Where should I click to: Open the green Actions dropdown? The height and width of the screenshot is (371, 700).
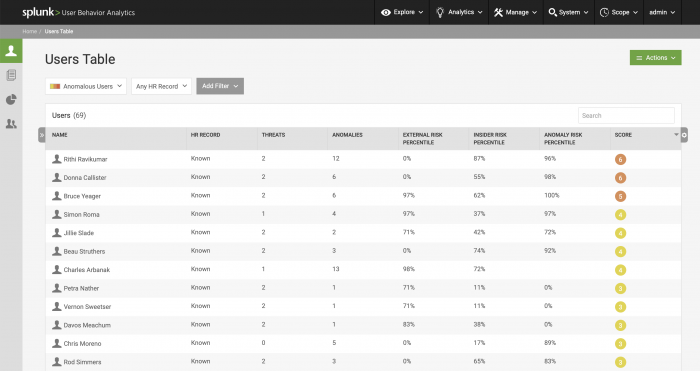point(655,58)
